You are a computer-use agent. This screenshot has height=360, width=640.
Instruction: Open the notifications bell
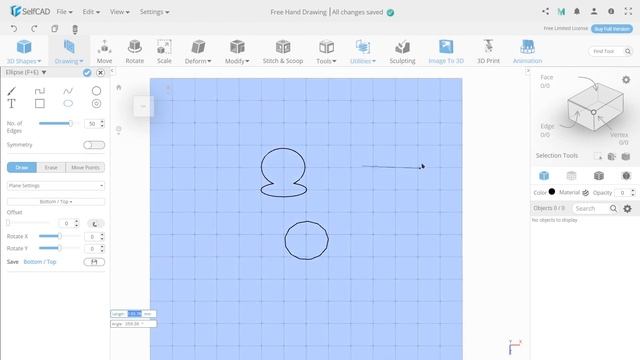[x=577, y=11]
